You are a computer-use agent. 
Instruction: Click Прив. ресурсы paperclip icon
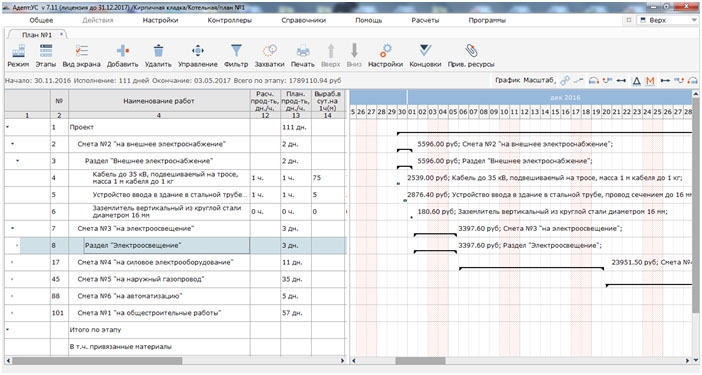[471, 51]
